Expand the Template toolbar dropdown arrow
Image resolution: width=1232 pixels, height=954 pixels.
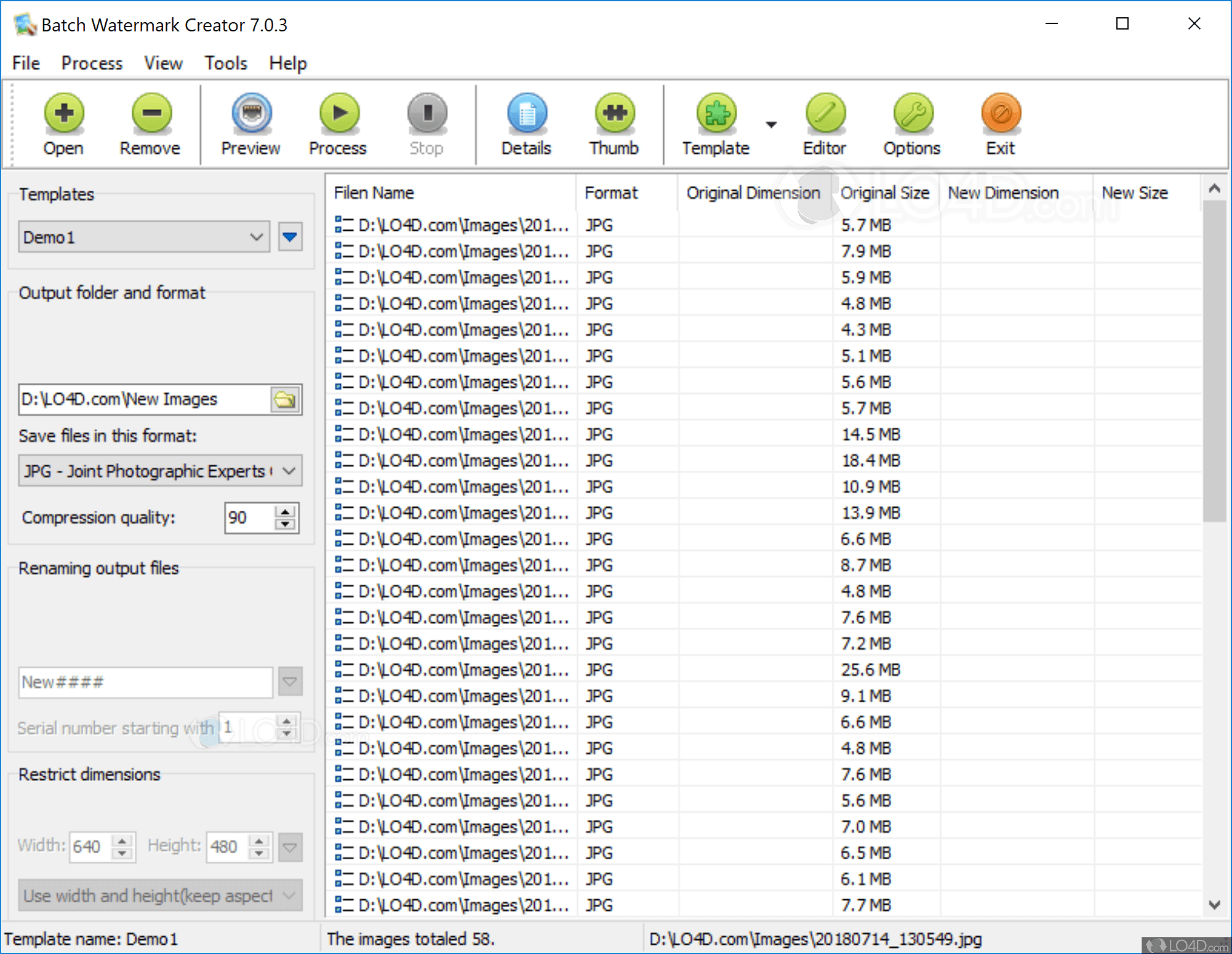(x=771, y=124)
